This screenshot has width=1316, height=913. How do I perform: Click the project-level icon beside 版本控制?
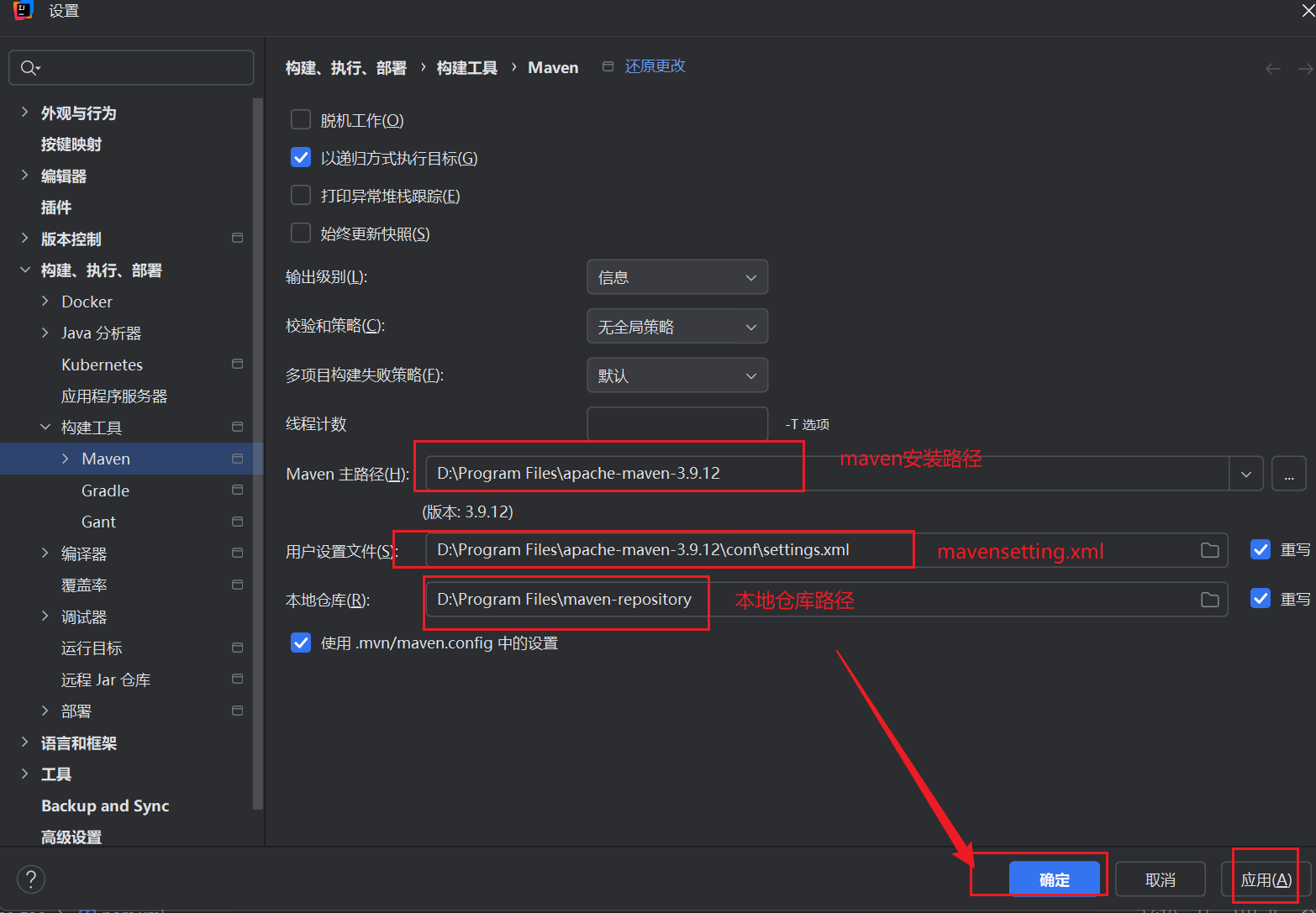[x=237, y=239]
